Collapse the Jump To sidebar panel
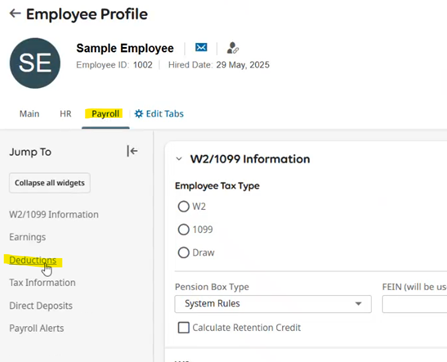 [132, 151]
